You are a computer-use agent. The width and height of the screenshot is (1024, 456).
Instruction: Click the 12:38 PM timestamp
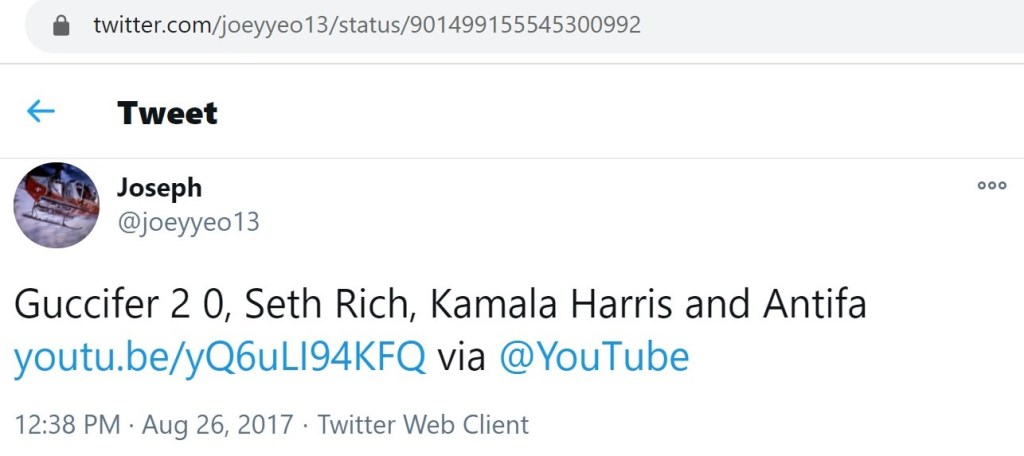tap(67, 425)
